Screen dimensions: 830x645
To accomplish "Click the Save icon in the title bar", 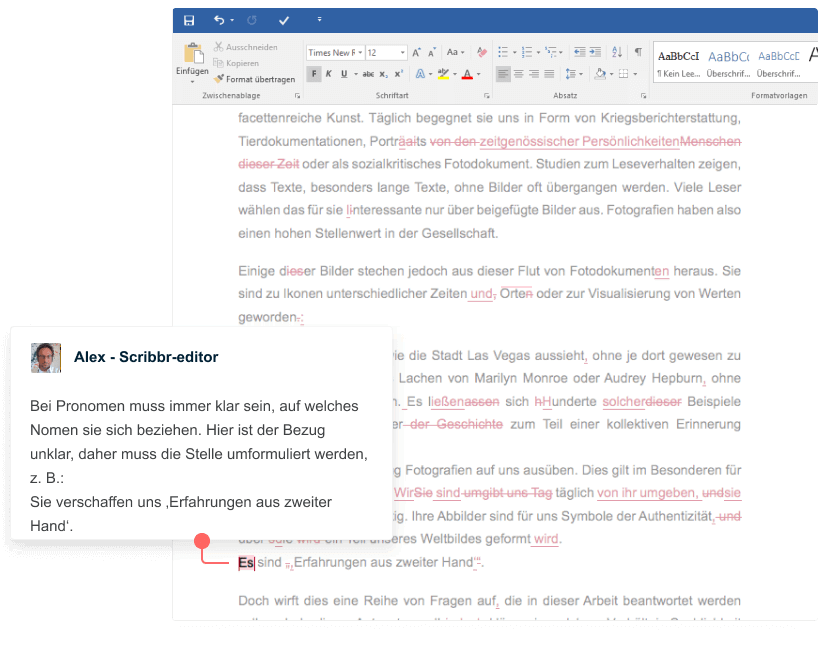I will coord(189,20).
